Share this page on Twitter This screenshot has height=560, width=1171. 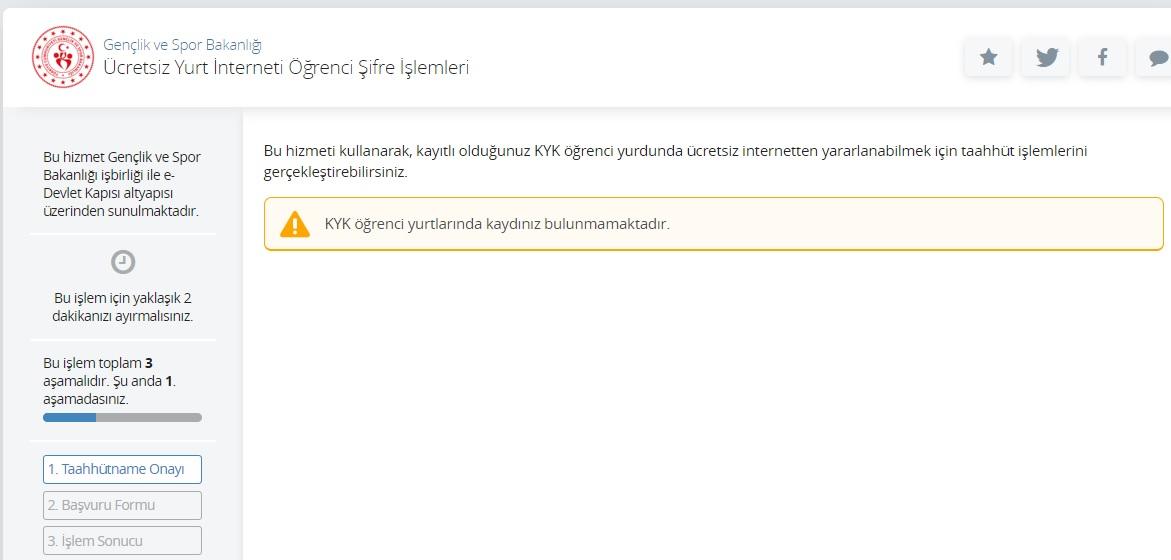[x=1046, y=57]
